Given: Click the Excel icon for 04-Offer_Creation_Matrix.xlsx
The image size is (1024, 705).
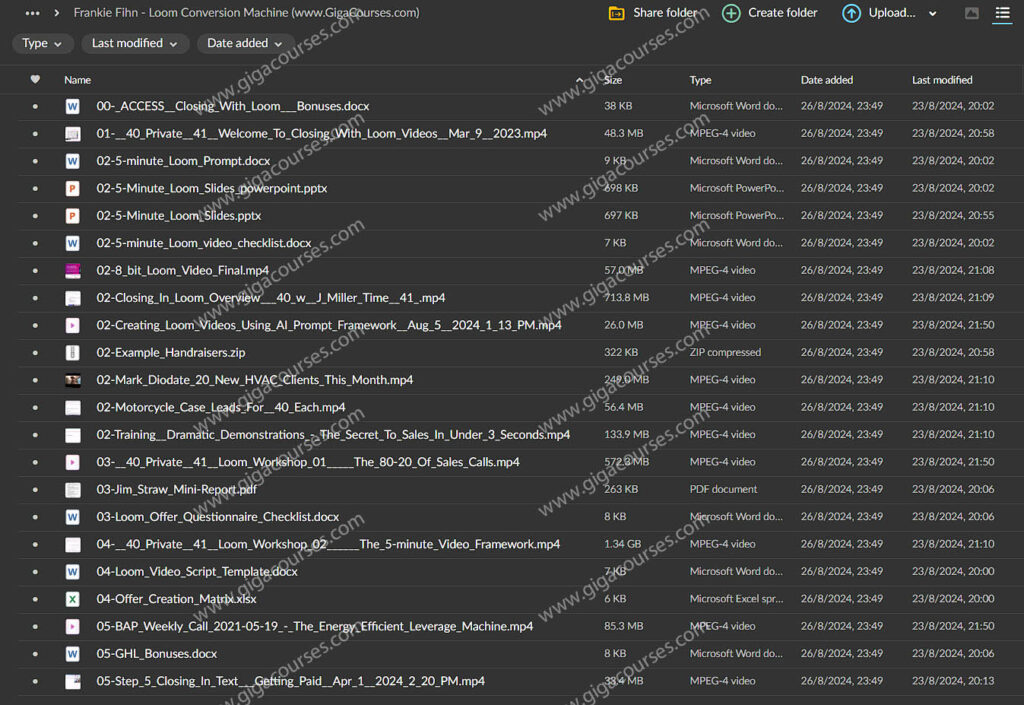Looking at the screenshot, I should point(73,599).
